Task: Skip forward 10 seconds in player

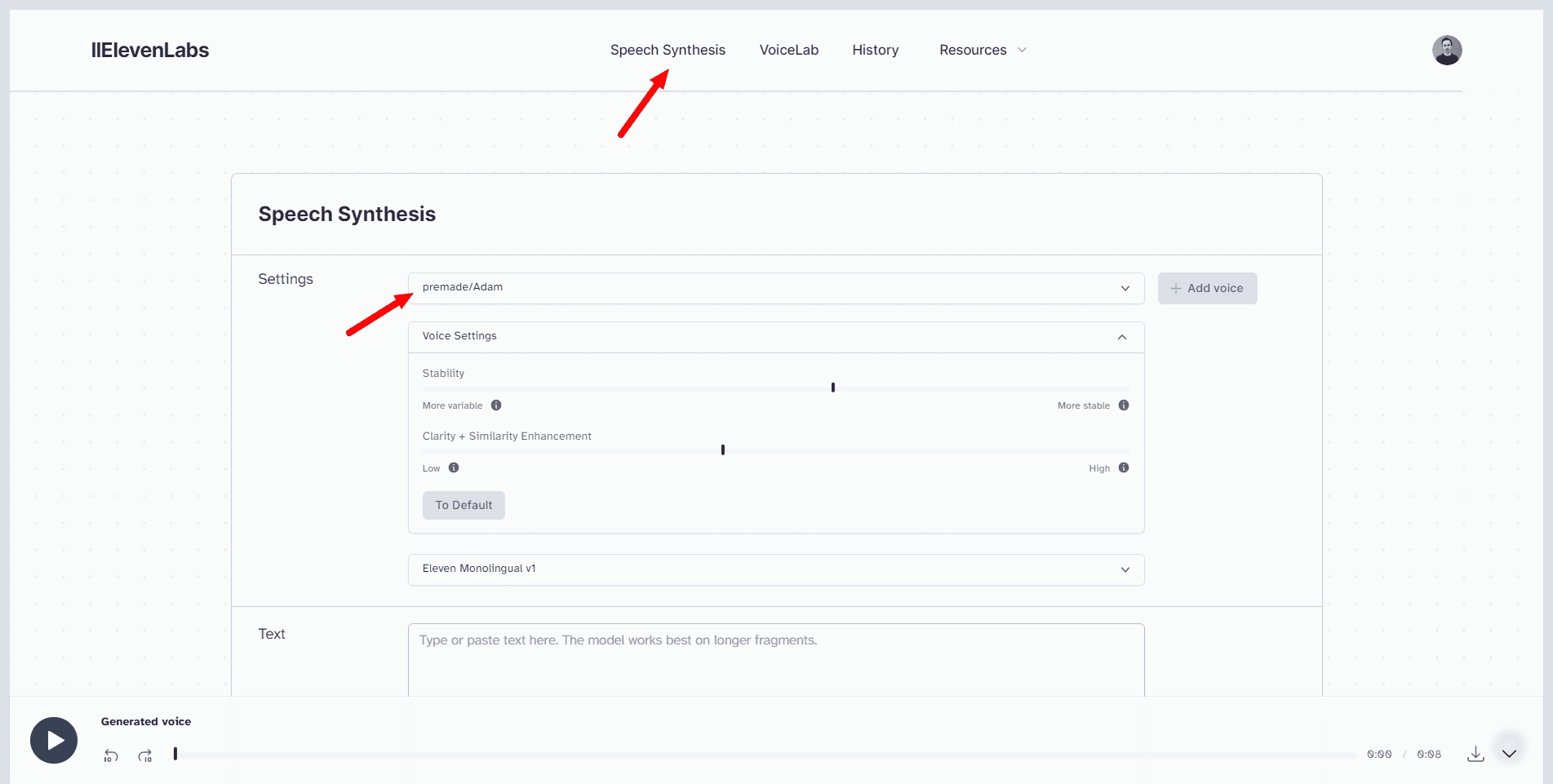Action: (145, 756)
